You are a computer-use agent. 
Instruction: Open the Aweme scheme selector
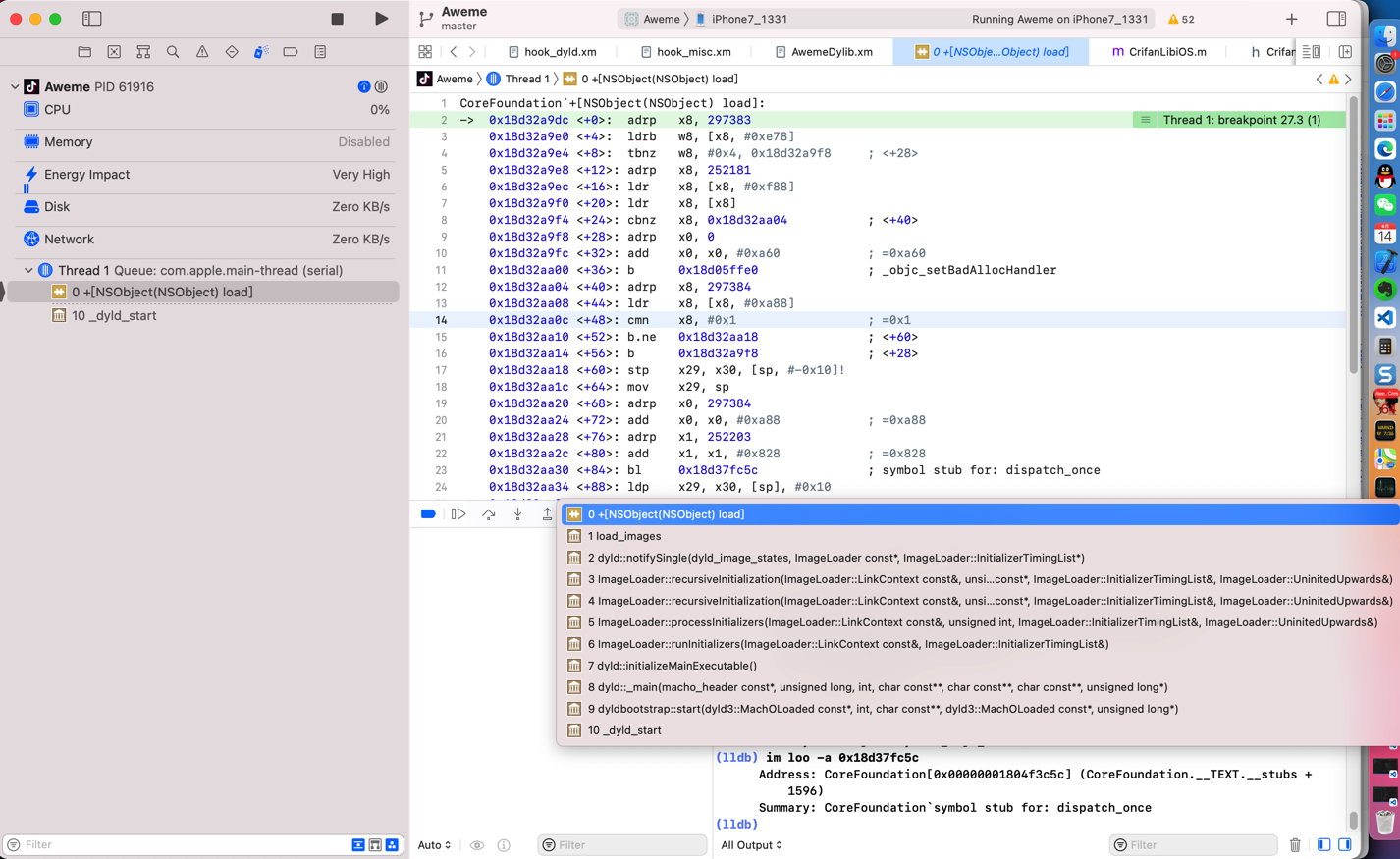653,19
